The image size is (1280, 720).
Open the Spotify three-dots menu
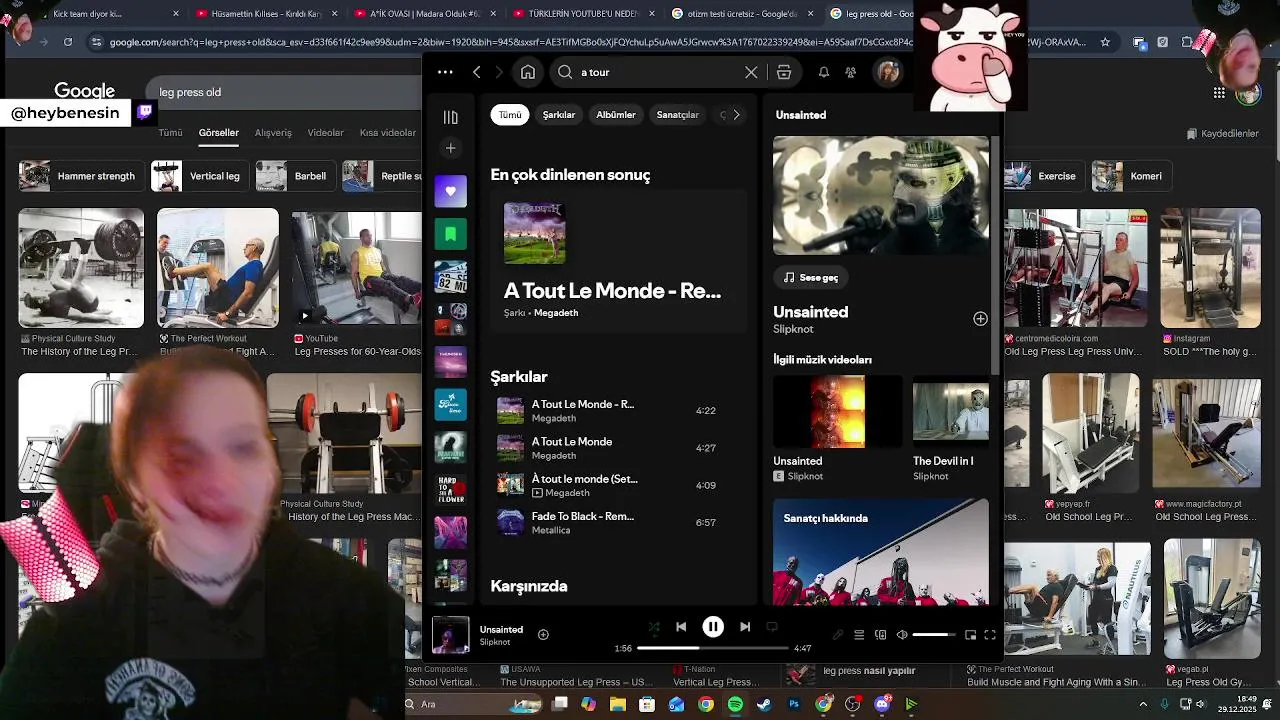(x=445, y=72)
